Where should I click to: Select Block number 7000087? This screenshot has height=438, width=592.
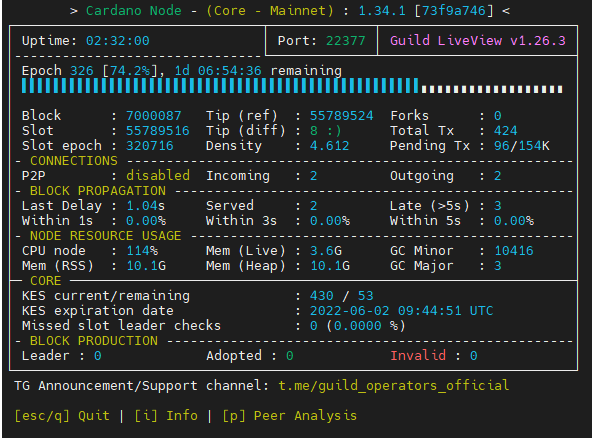click(154, 116)
